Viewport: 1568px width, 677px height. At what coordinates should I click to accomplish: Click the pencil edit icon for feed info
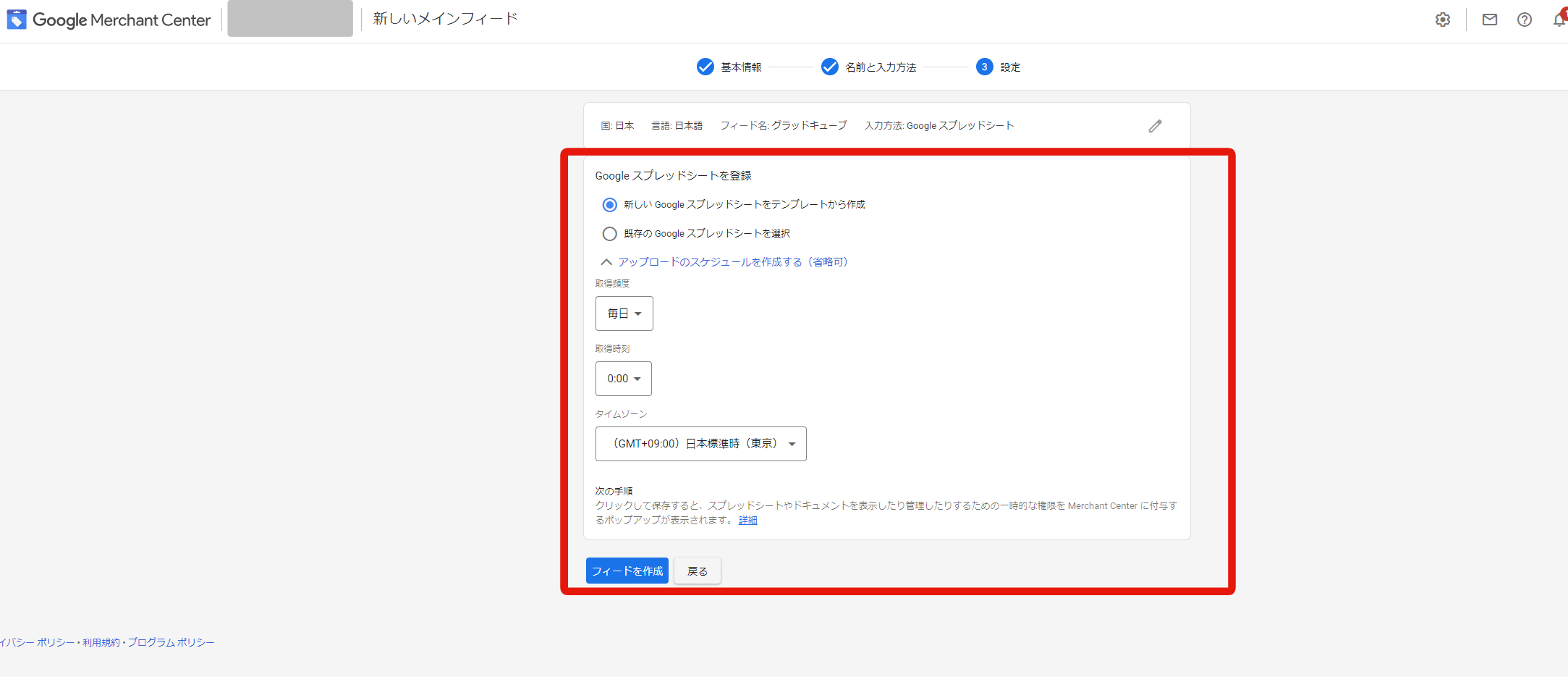[x=1156, y=126]
